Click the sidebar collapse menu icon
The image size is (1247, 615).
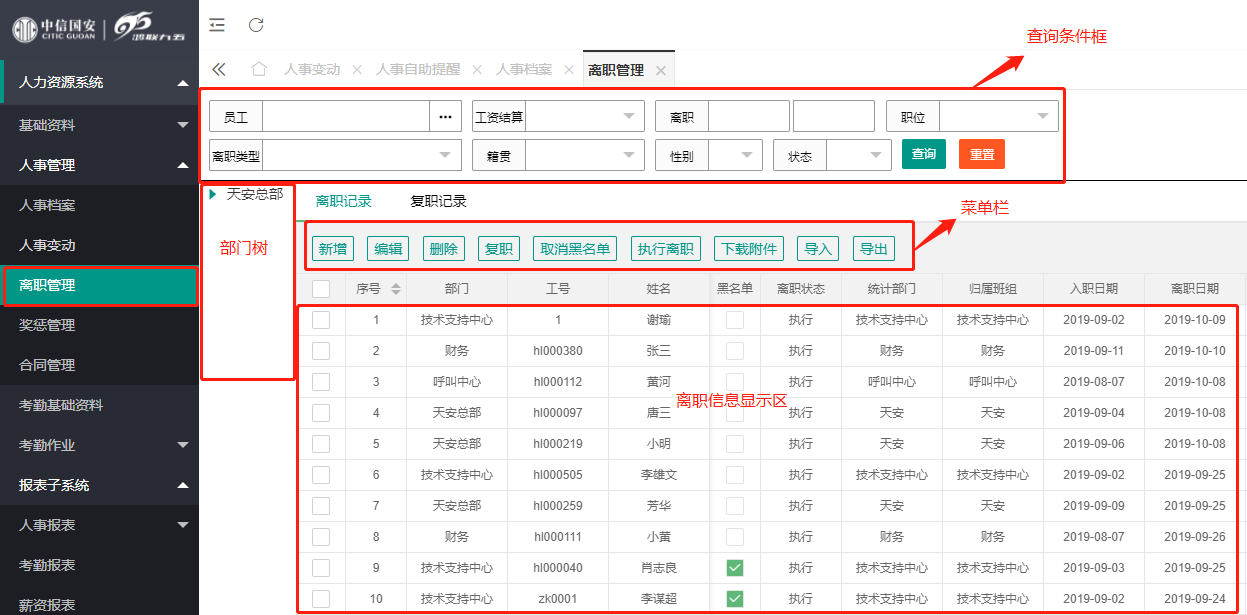pos(217,25)
